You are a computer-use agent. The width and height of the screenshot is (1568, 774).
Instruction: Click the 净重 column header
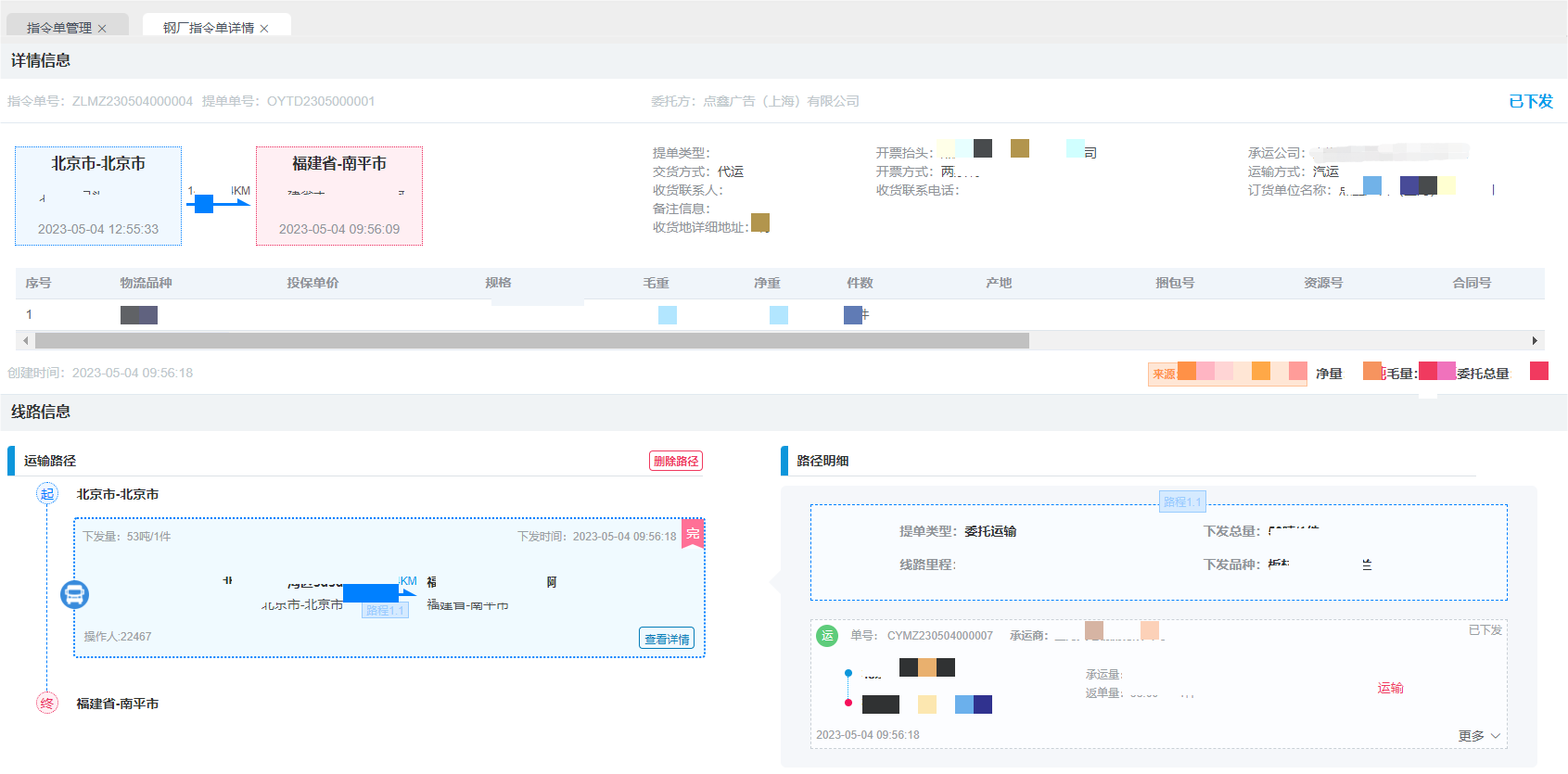click(x=767, y=283)
